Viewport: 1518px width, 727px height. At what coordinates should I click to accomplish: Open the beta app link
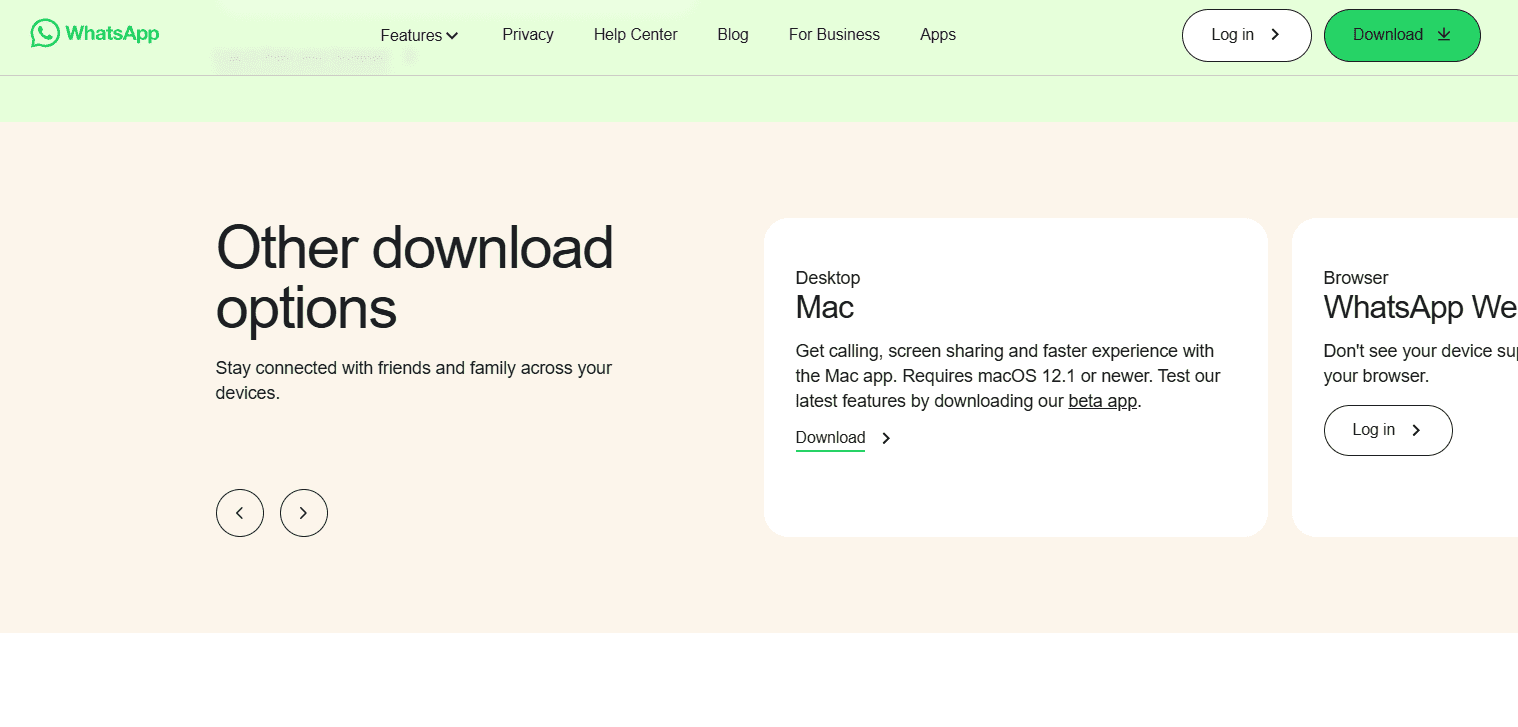(x=1102, y=401)
